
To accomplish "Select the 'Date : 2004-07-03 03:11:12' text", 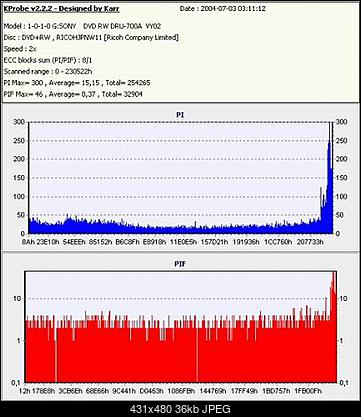I will pos(223,9).
